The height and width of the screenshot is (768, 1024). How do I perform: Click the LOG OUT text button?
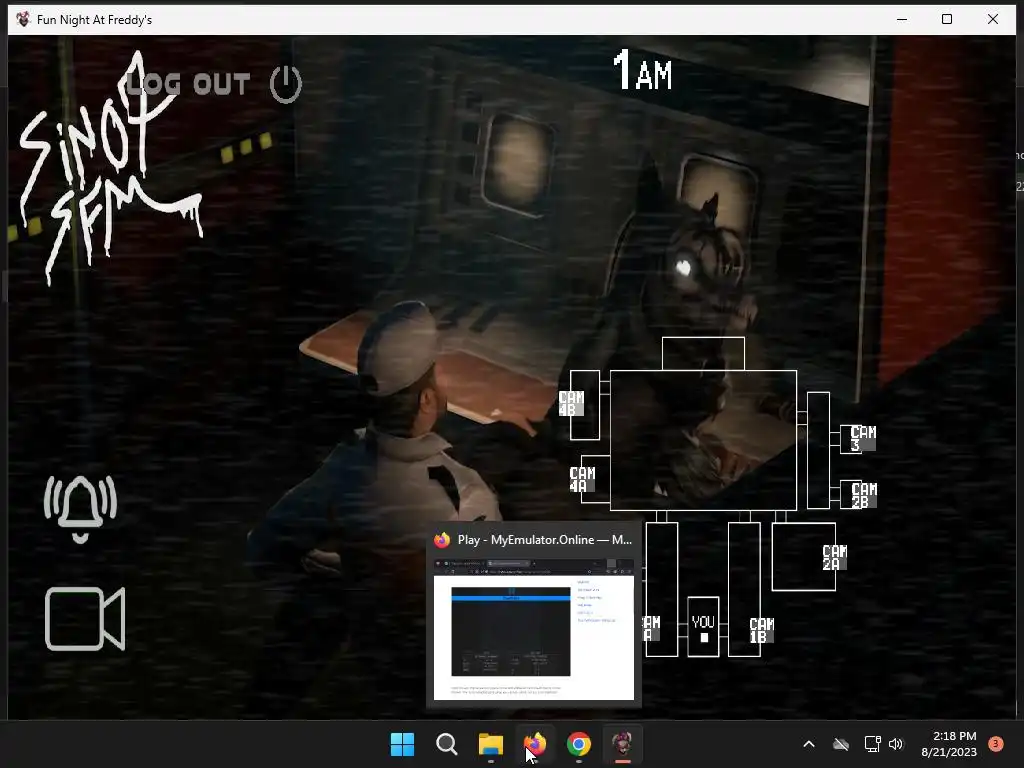[x=188, y=84]
